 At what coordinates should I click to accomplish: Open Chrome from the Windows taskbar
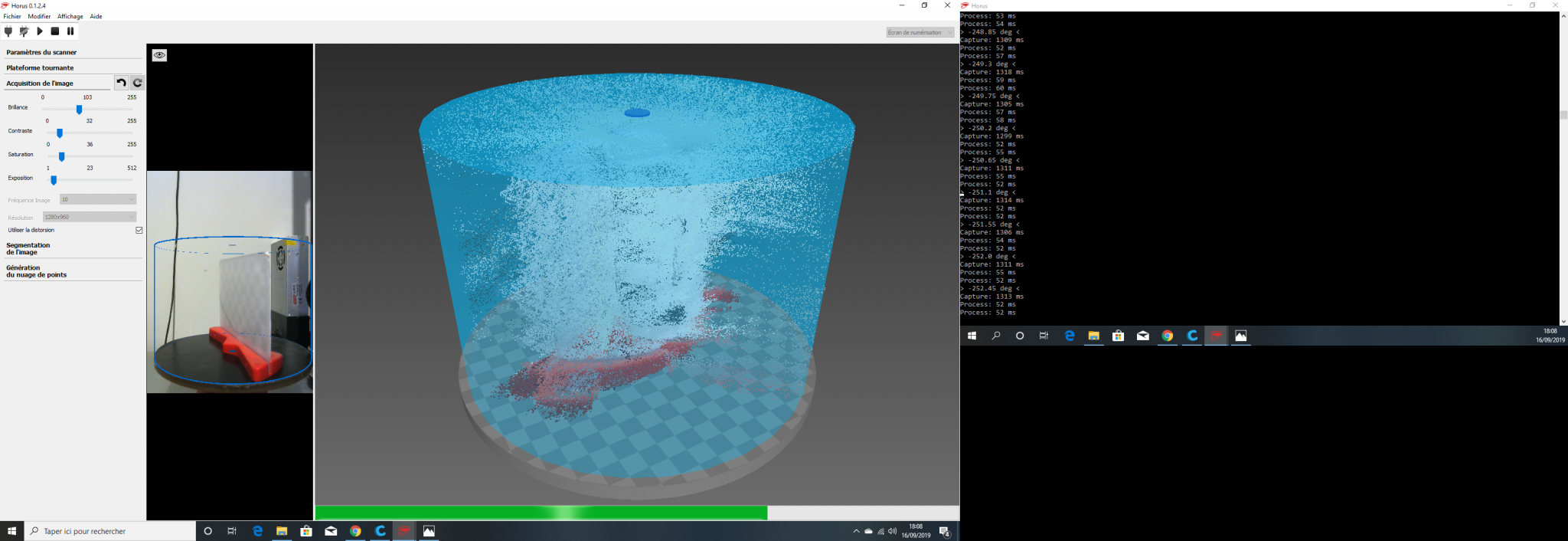[355, 531]
